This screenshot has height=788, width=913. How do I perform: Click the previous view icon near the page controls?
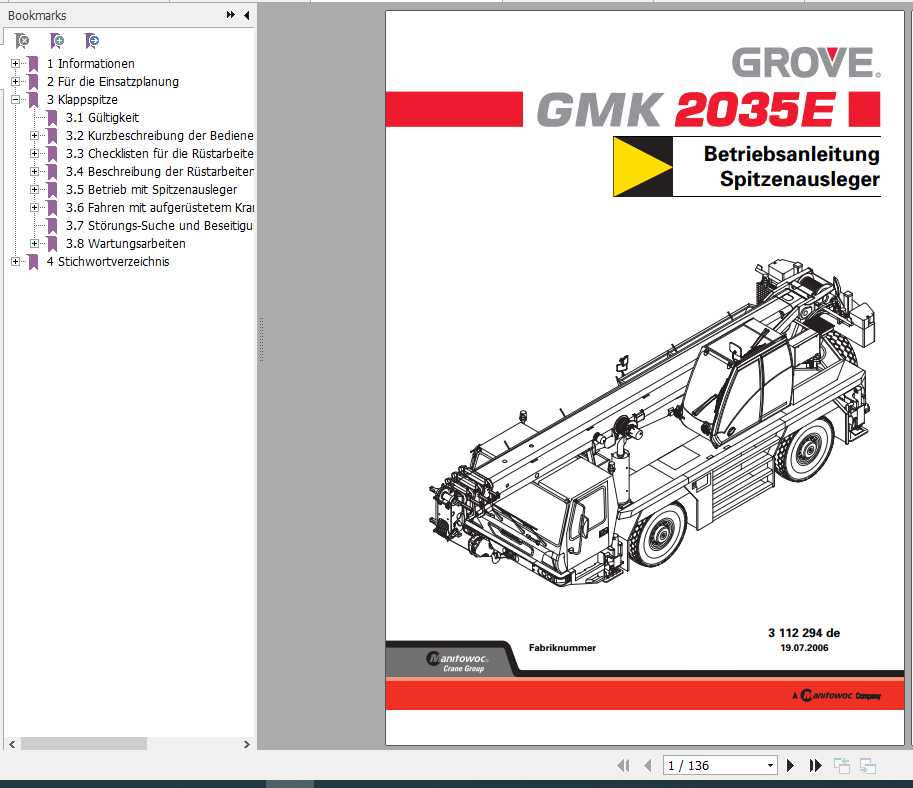point(841,765)
